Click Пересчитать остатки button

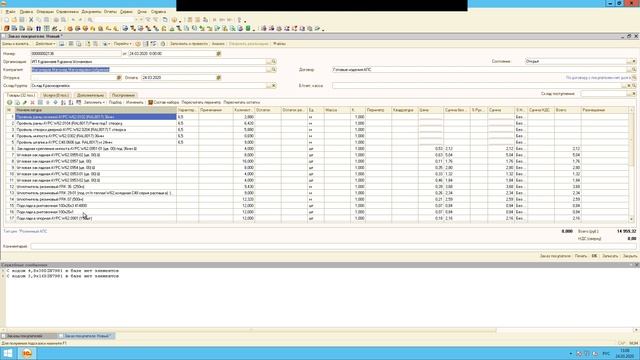tap(242, 102)
